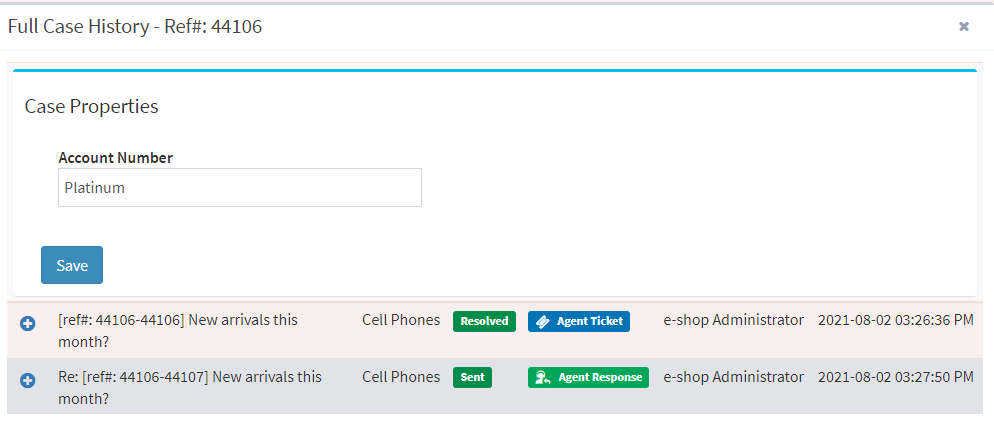Open the 'Re: [ref#: 44106-44107]' subject

(x=190, y=388)
